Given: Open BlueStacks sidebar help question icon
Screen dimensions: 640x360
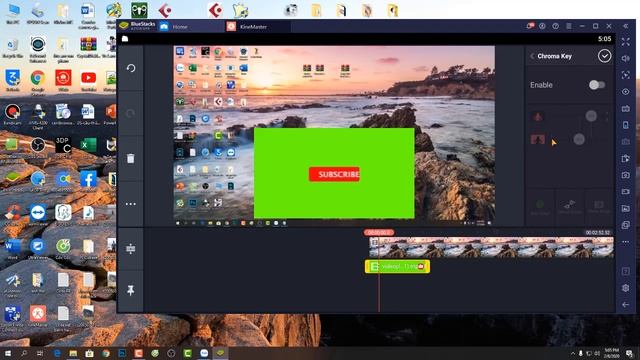Looking at the screenshot, I should point(626,271).
